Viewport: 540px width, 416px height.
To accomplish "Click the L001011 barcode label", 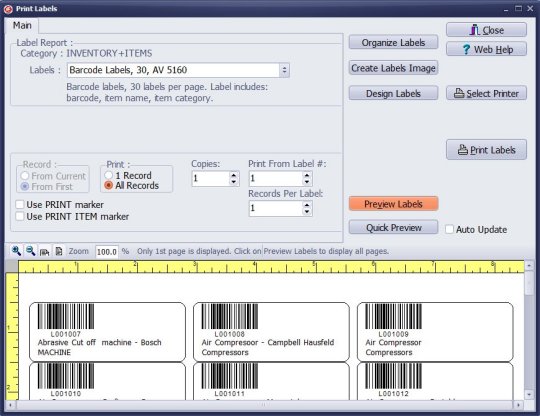I will [x=271, y=381].
